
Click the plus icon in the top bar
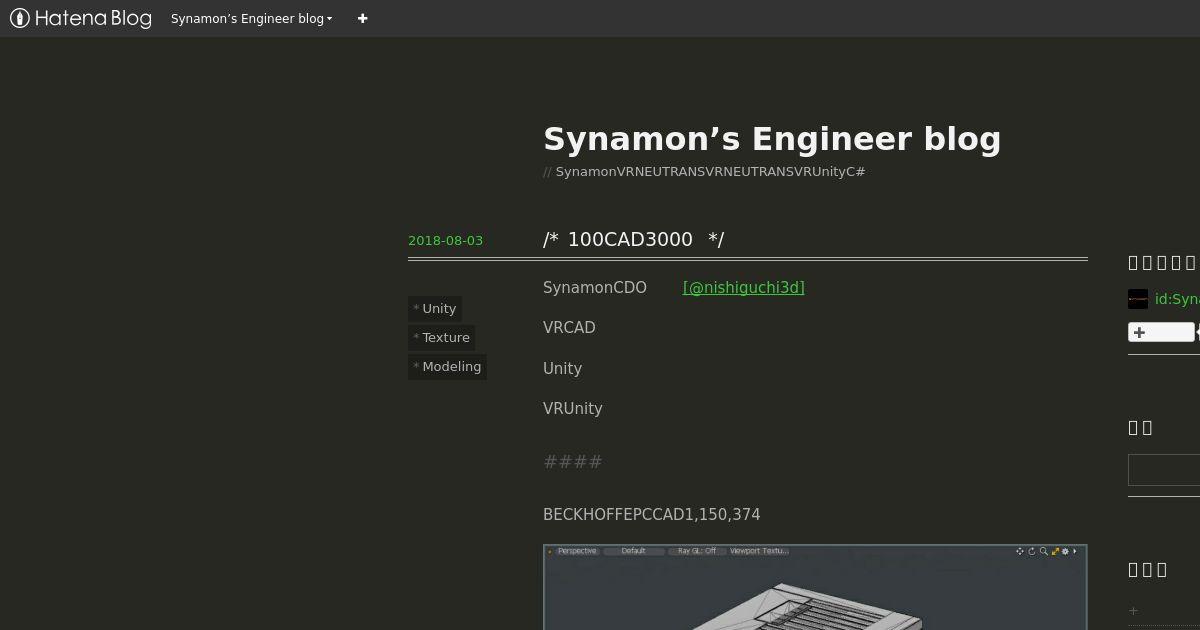click(362, 19)
